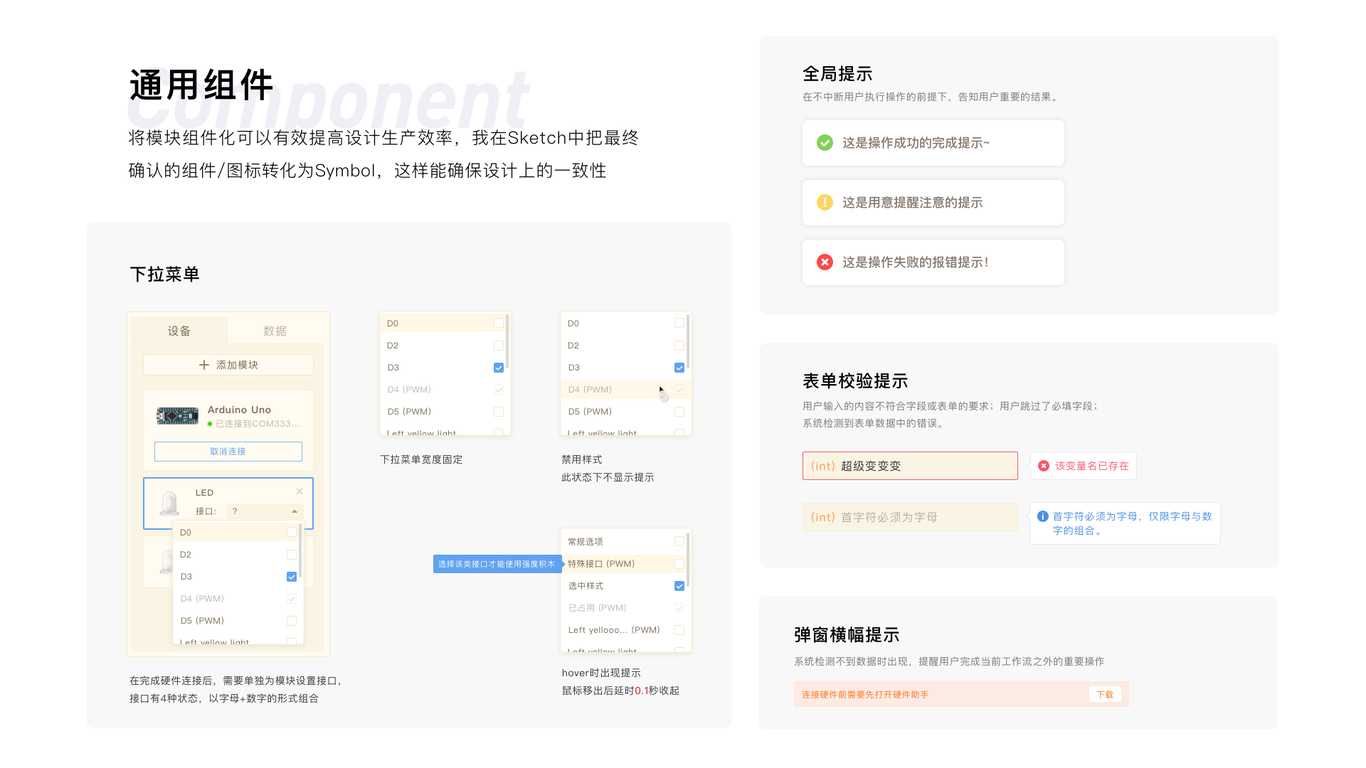
Task: Click the scrollbar of the fixed-width dropdown
Action: tap(507, 342)
